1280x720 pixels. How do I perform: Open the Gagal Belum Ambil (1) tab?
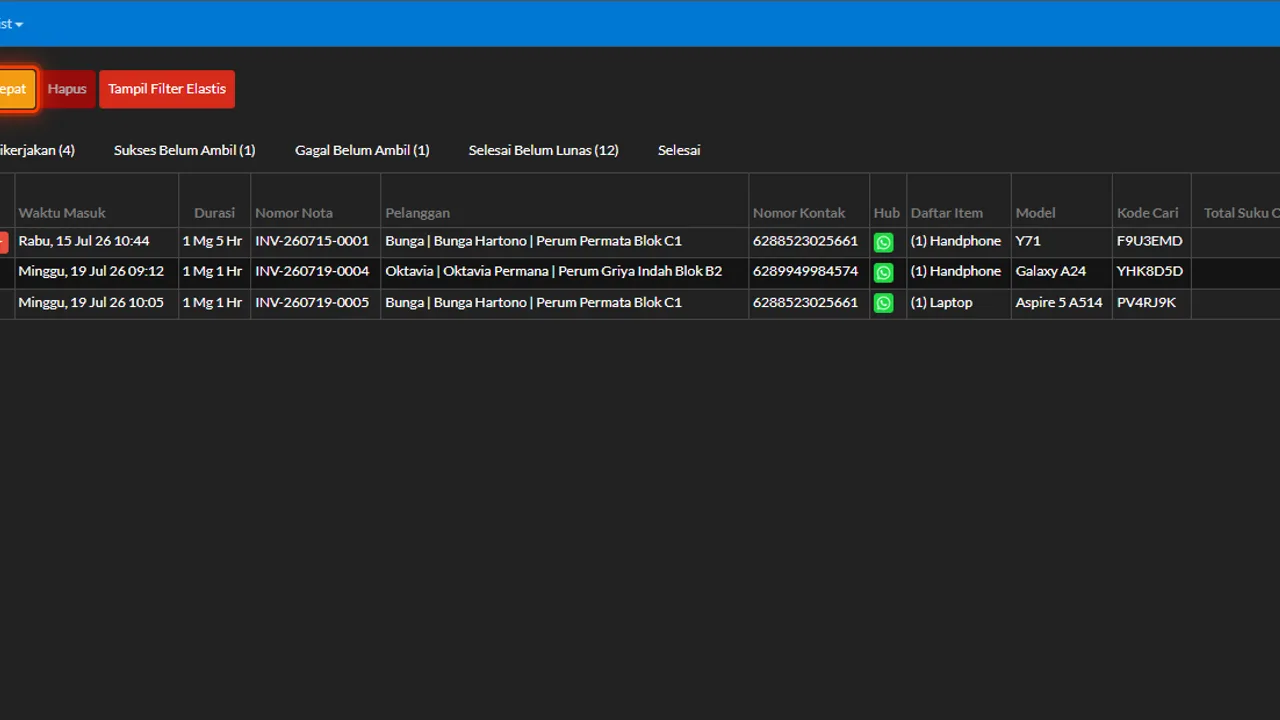click(362, 150)
